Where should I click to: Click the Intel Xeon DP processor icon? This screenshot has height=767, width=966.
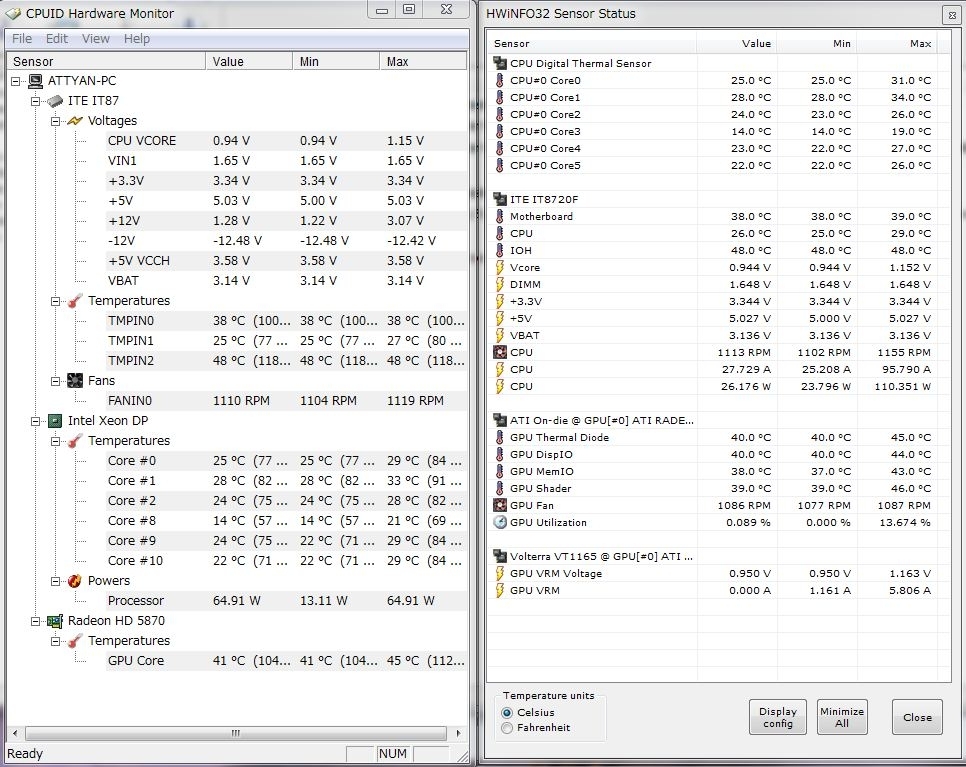coord(55,421)
